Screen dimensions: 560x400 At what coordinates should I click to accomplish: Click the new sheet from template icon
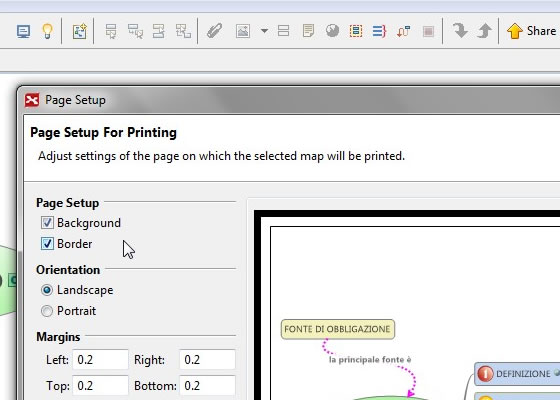click(x=79, y=31)
